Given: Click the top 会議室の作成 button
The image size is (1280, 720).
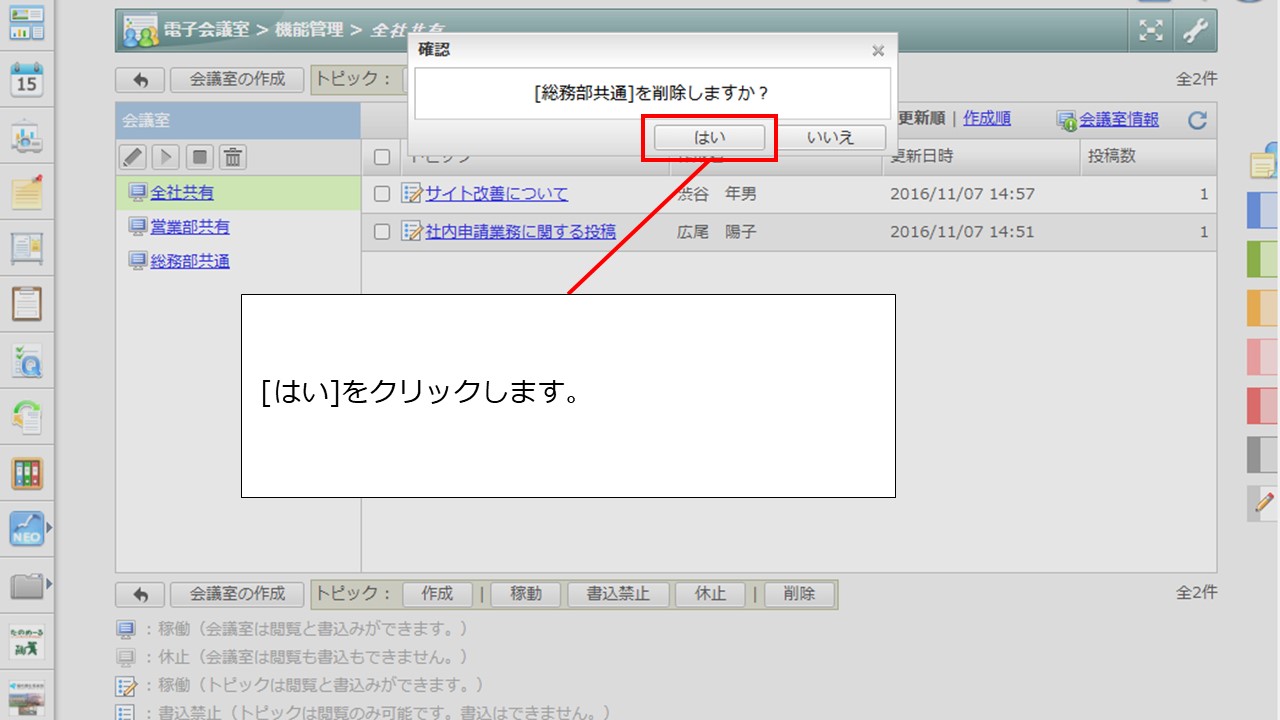Looking at the screenshot, I should (238, 80).
